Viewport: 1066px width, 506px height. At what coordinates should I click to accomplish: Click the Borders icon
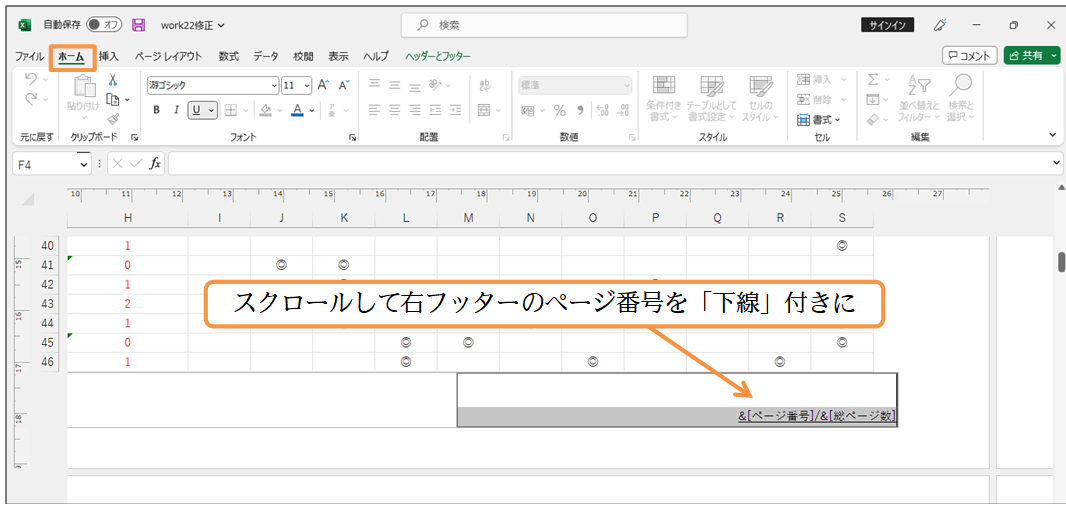230,109
